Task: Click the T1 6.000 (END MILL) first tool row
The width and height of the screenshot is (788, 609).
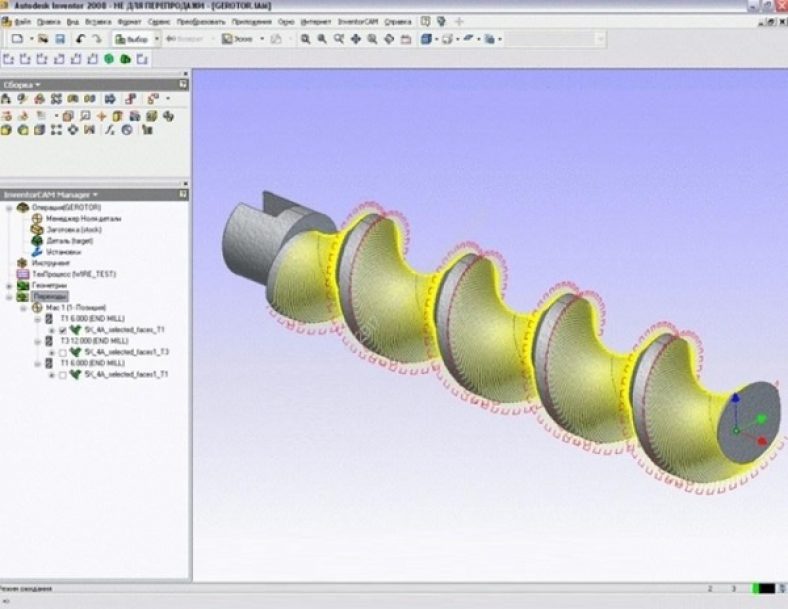Action: click(x=92, y=319)
